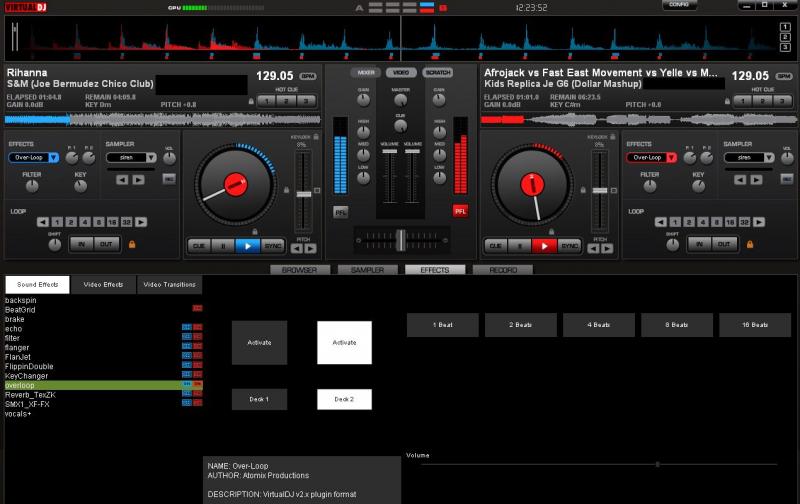Pause the right deck track

click(x=519, y=245)
